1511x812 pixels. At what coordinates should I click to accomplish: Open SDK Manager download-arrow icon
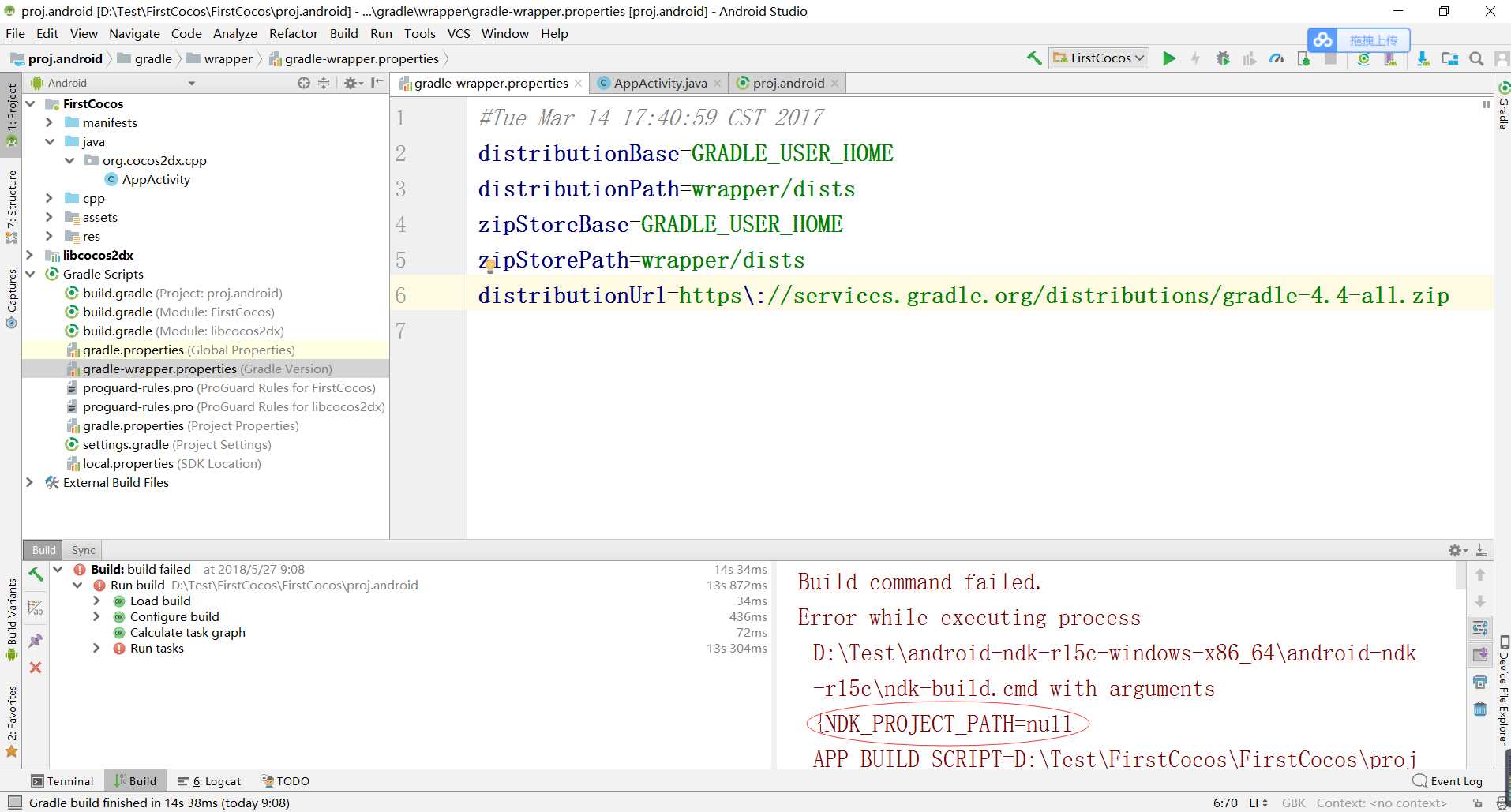tap(1423, 58)
